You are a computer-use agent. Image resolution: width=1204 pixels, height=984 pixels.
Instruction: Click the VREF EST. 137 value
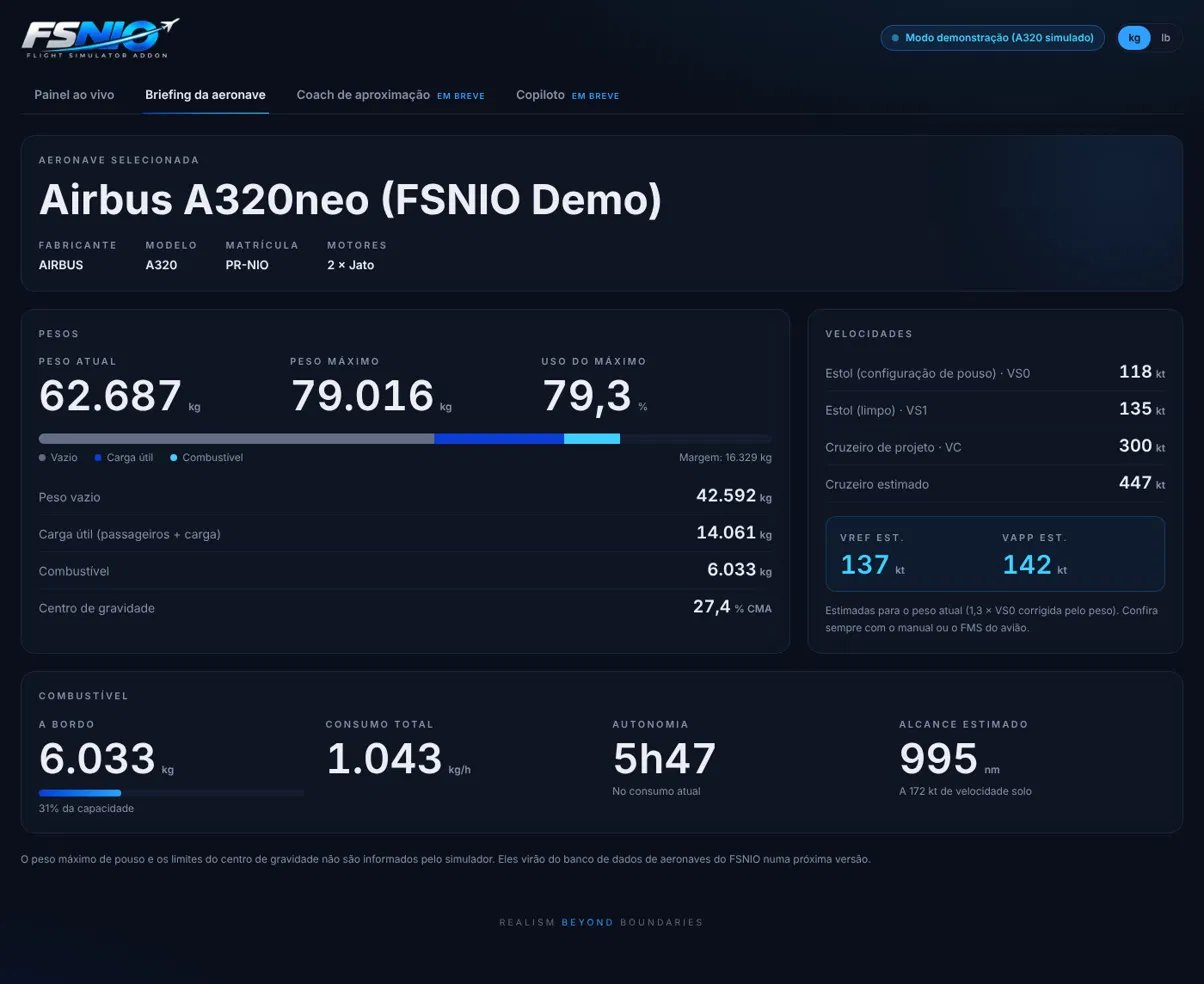tap(865, 565)
